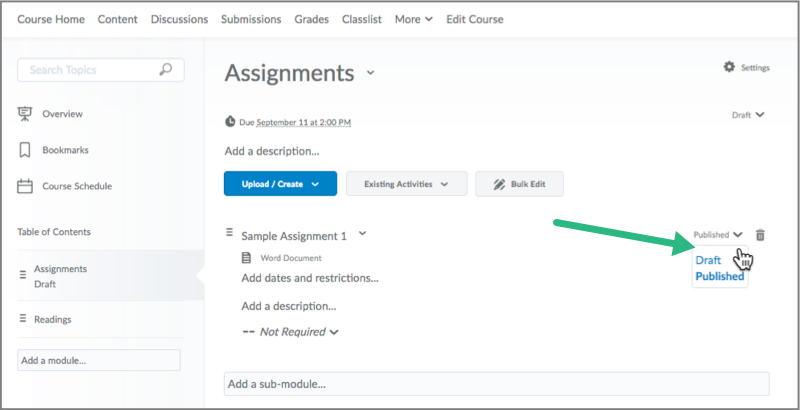Click Add a description under Sample Assignment

coord(289,306)
